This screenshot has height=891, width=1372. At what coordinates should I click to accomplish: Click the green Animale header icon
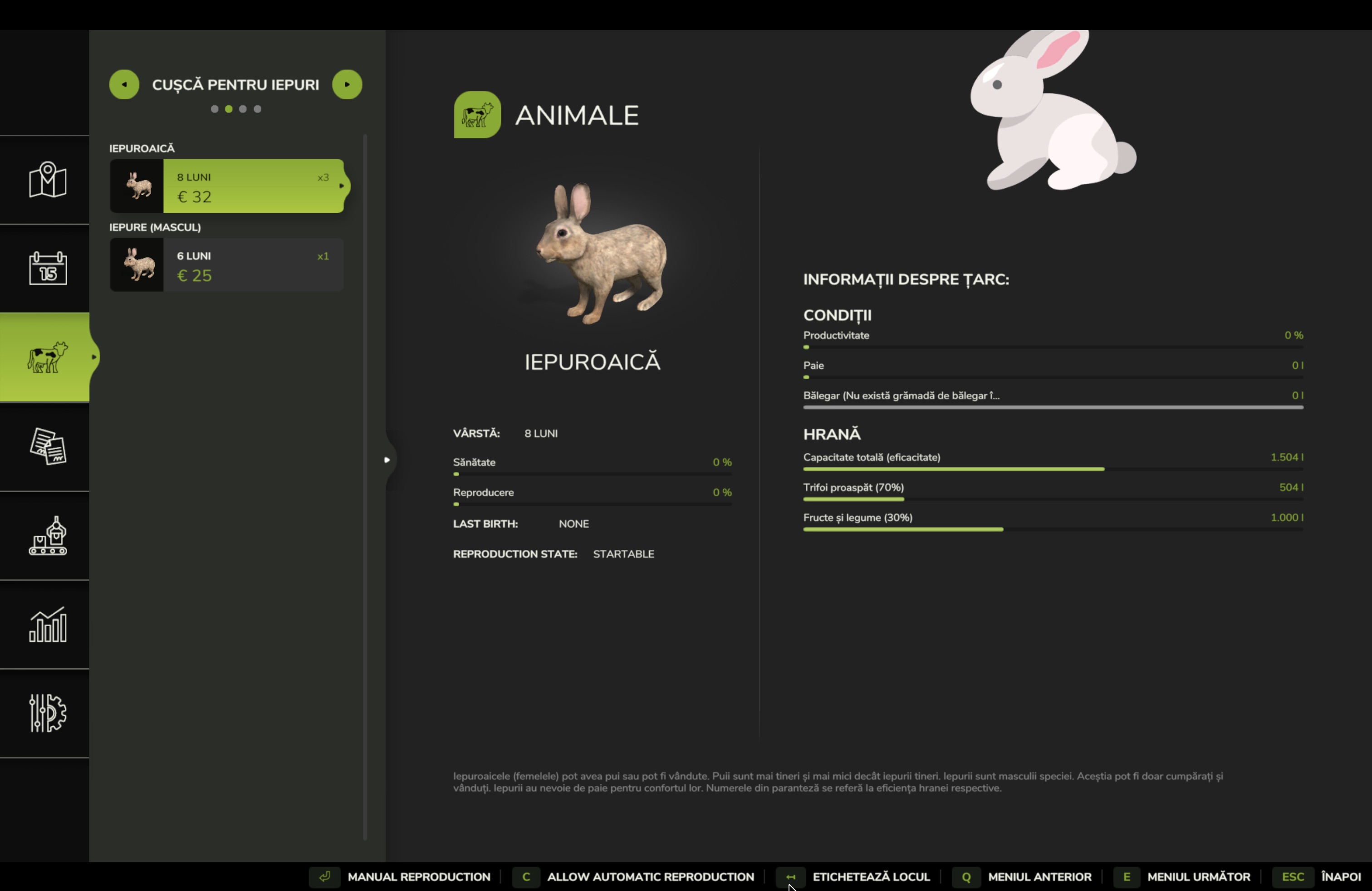click(477, 115)
